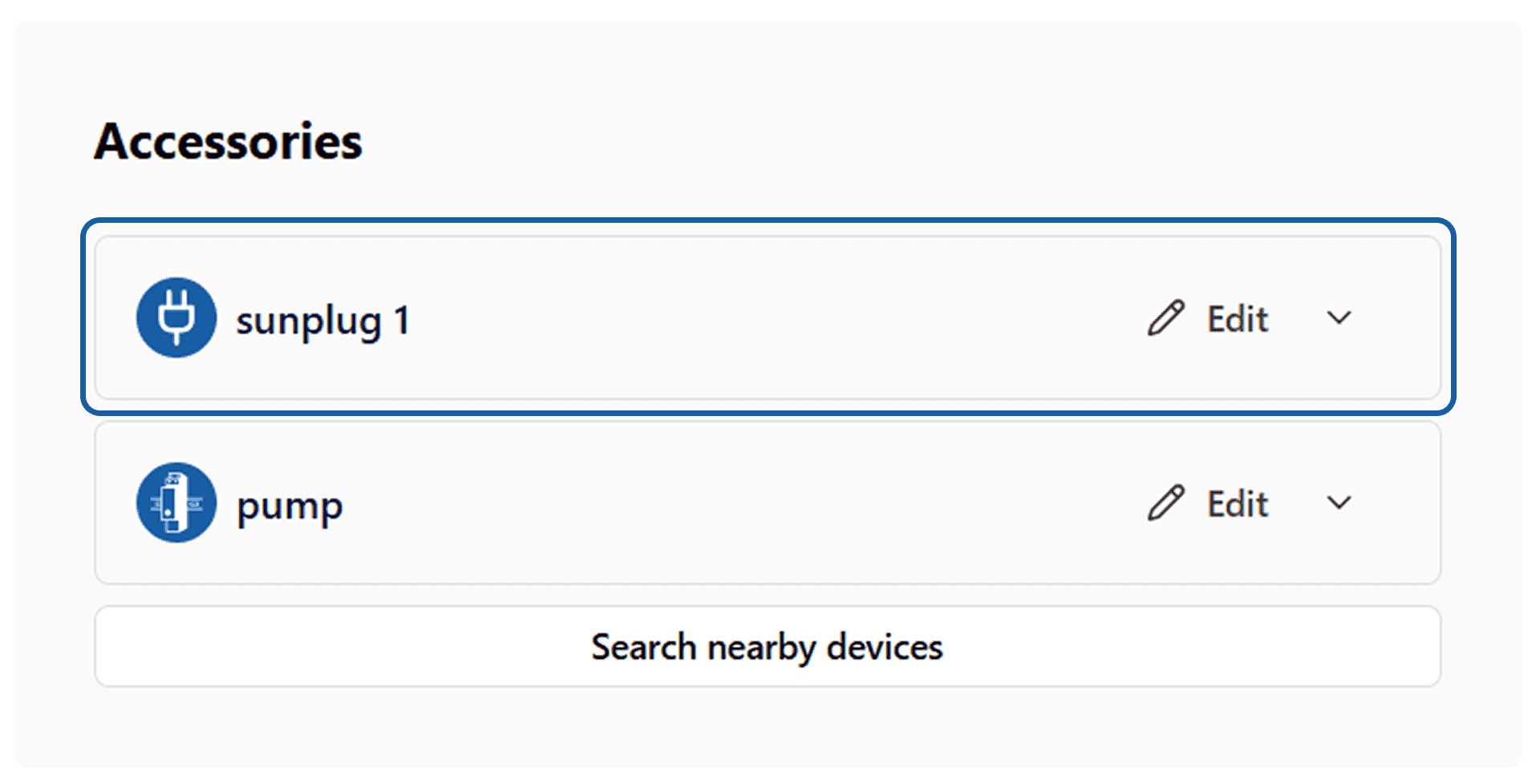Open the round blue plug badge
This screenshot has height=784, width=1540.
click(x=176, y=317)
